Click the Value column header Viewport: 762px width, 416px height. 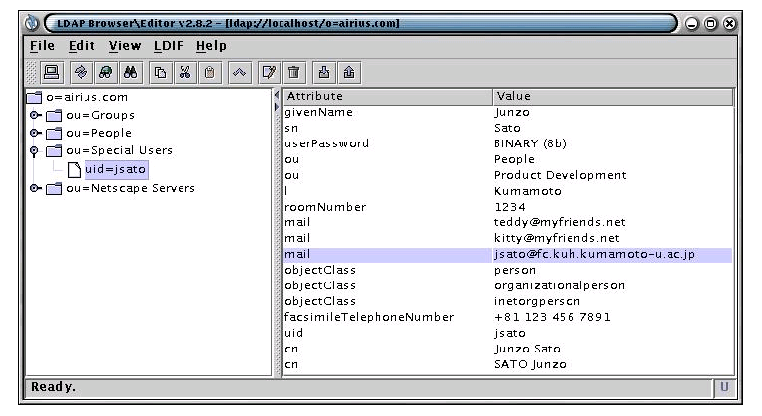point(612,96)
